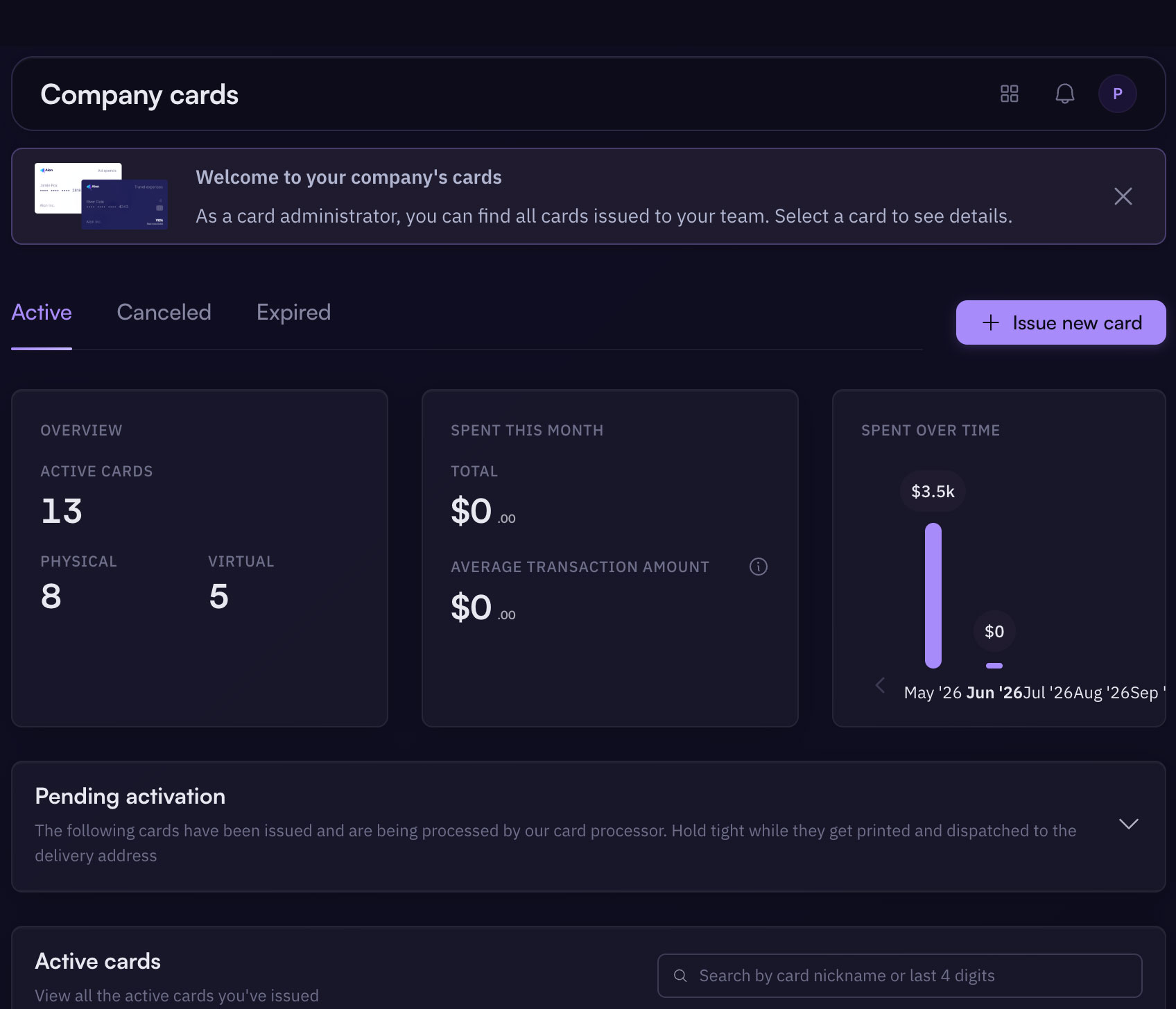
Task: Open the apps grid icon
Action: [x=1010, y=94]
